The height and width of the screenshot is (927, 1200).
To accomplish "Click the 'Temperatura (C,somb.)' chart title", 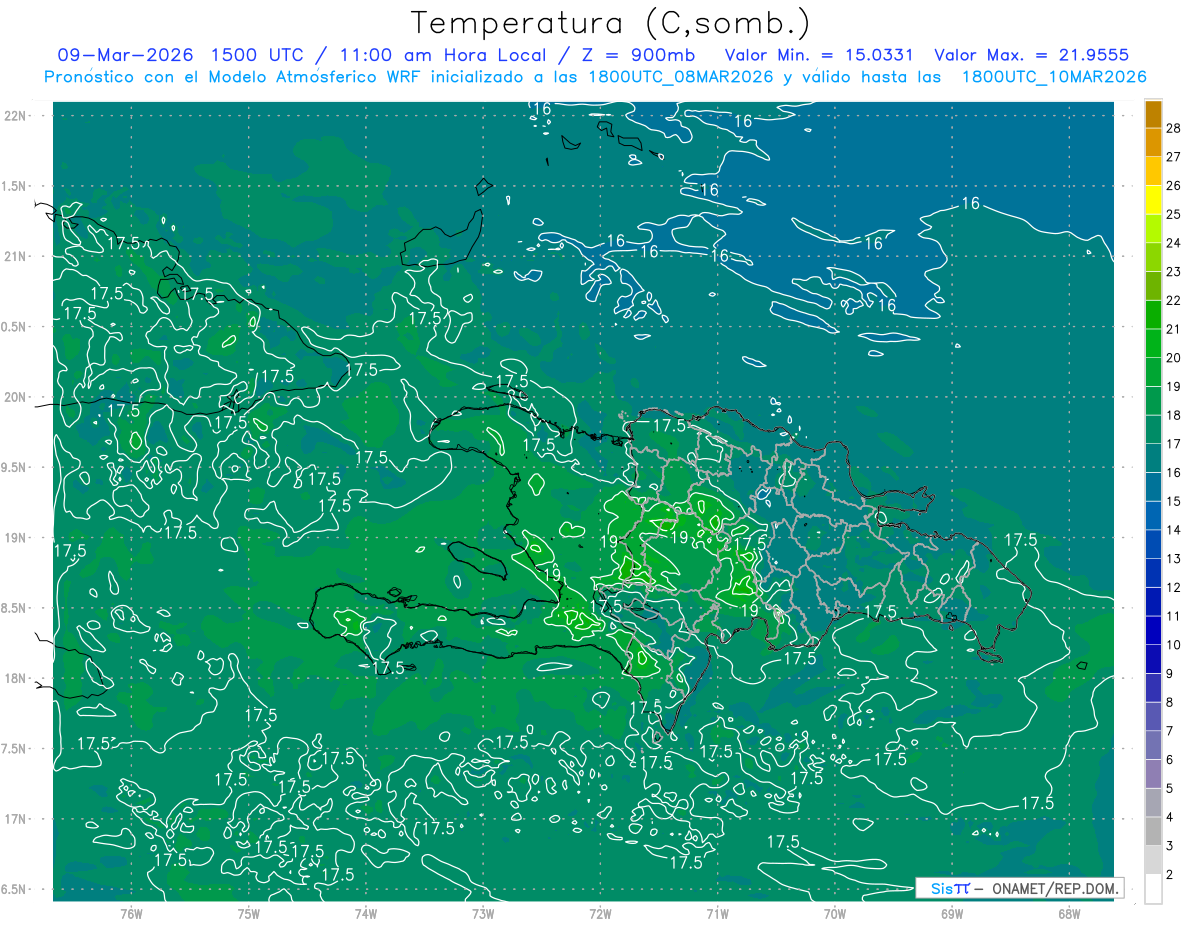I will pyautogui.click(x=611, y=24).
